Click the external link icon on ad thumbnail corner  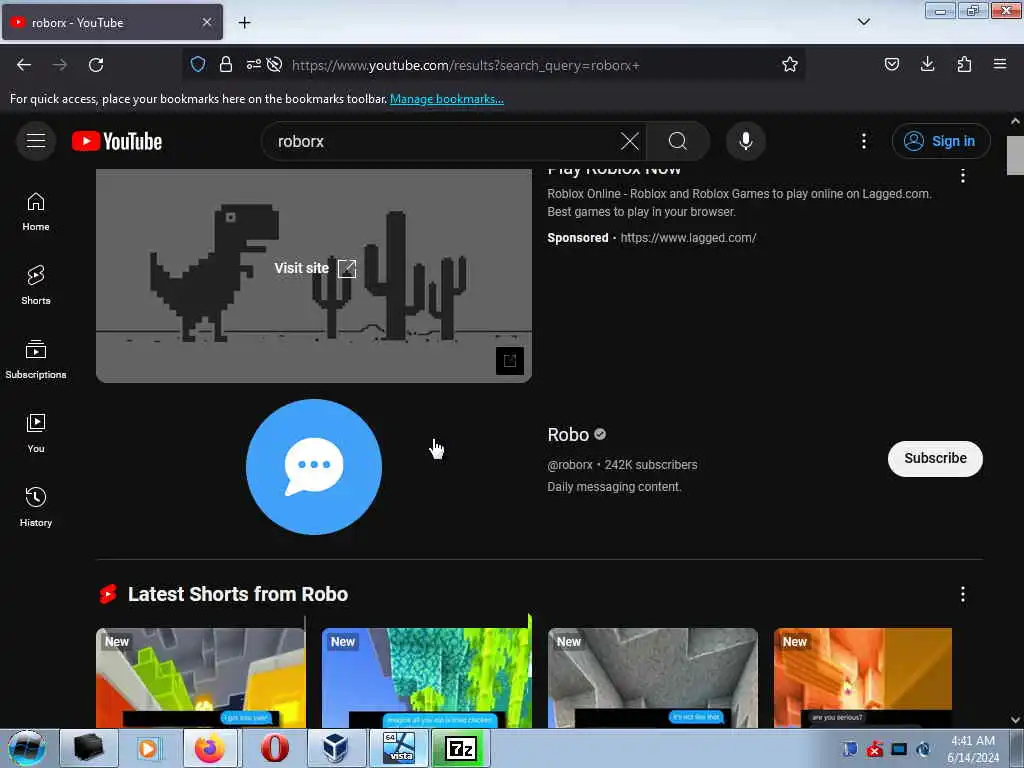(509, 360)
